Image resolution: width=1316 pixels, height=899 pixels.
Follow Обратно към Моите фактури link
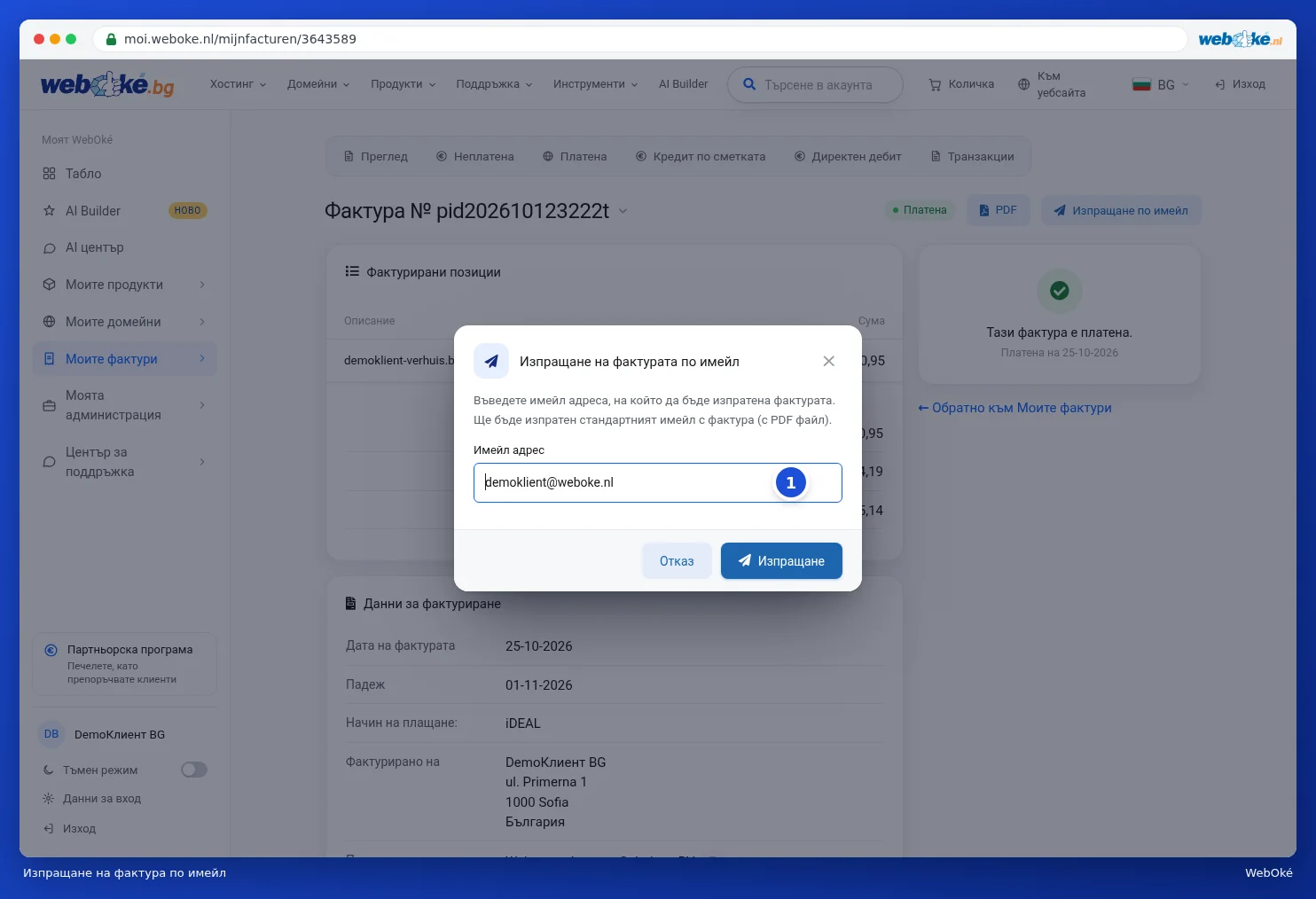pos(1014,408)
